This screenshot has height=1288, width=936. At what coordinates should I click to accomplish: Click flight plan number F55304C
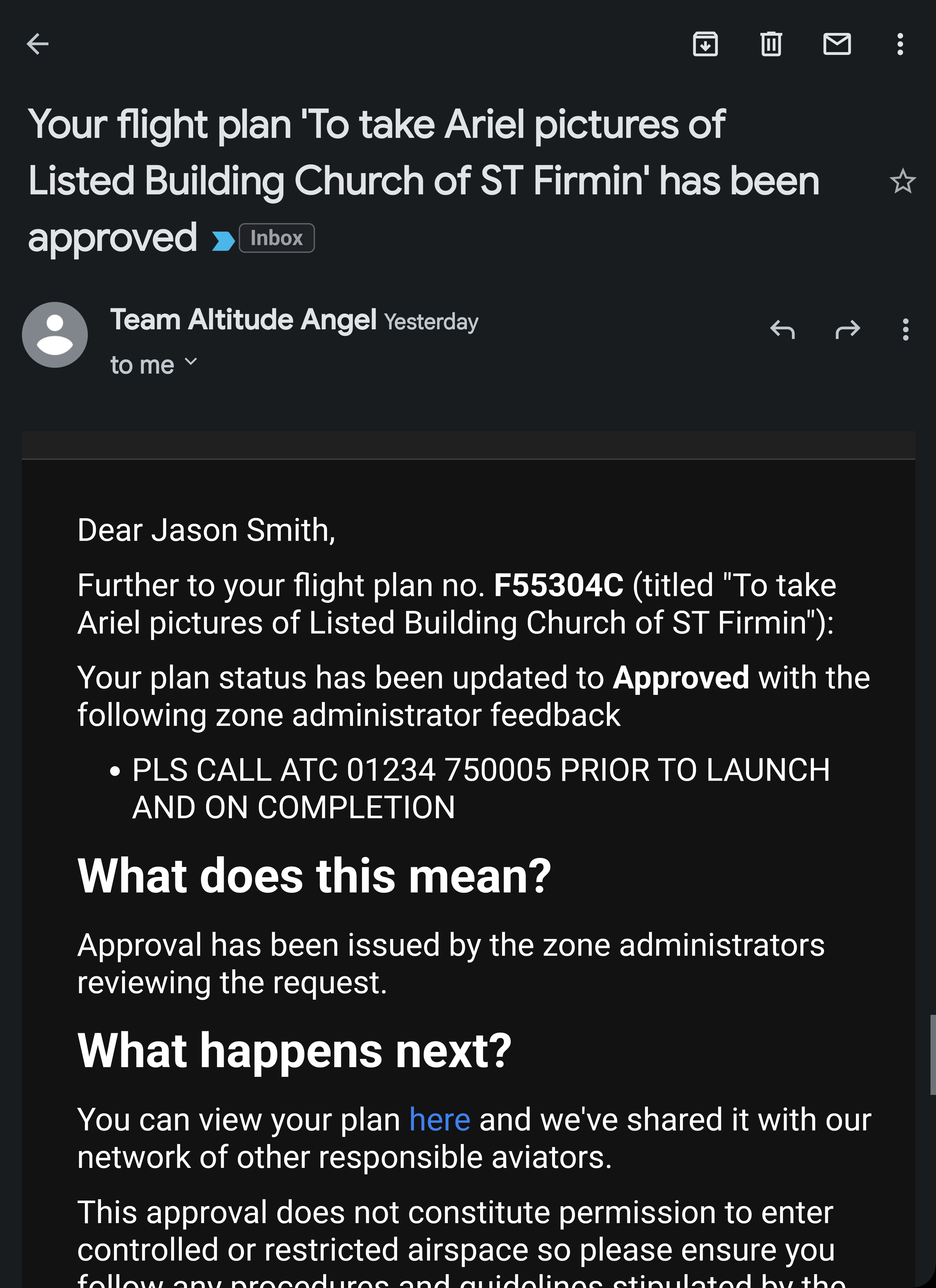[x=558, y=585]
